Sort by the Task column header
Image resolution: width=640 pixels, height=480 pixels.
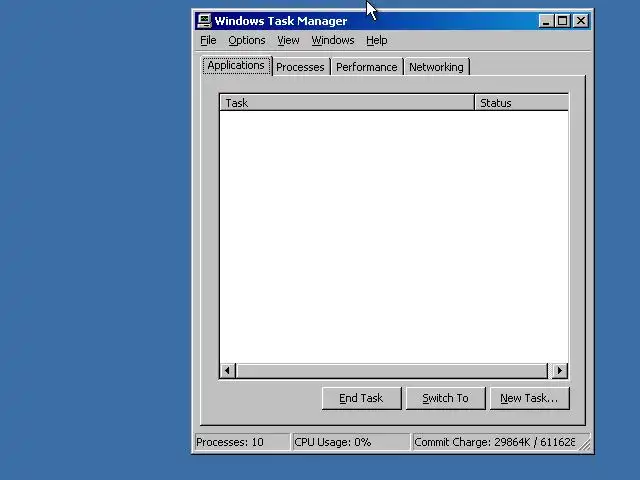347,102
